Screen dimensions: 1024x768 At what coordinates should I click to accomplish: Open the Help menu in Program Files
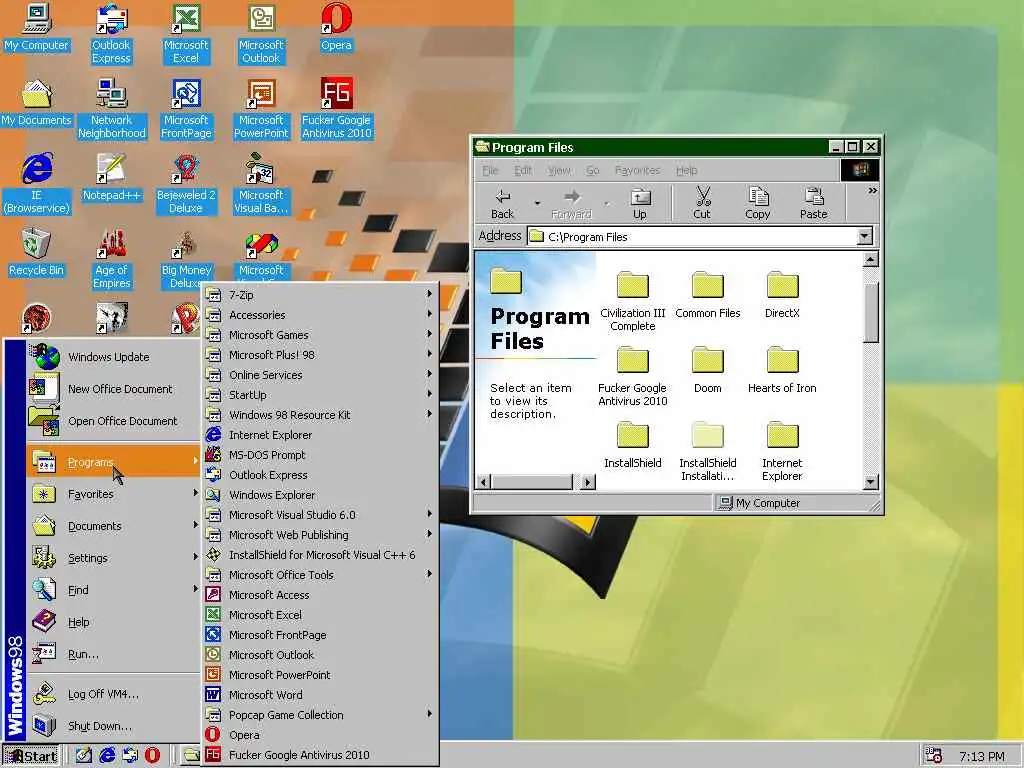point(686,170)
